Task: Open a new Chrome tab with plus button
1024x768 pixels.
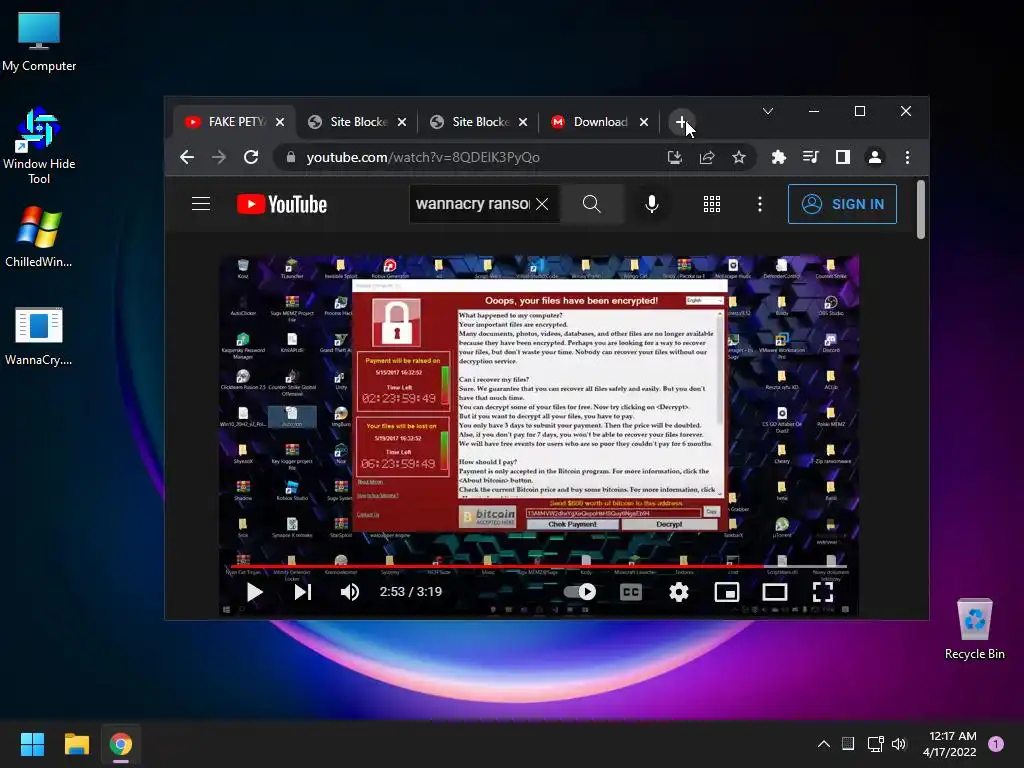Action: pos(681,122)
